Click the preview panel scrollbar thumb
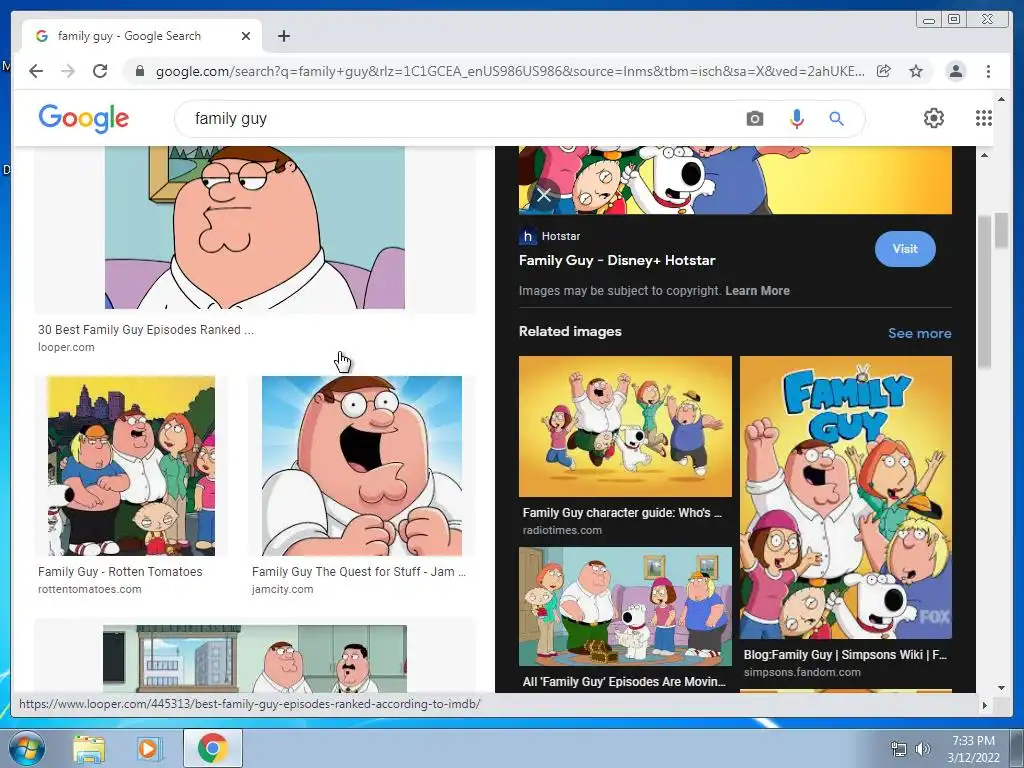The height and width of the screenshot is (768, 1024). click(984, 291)
